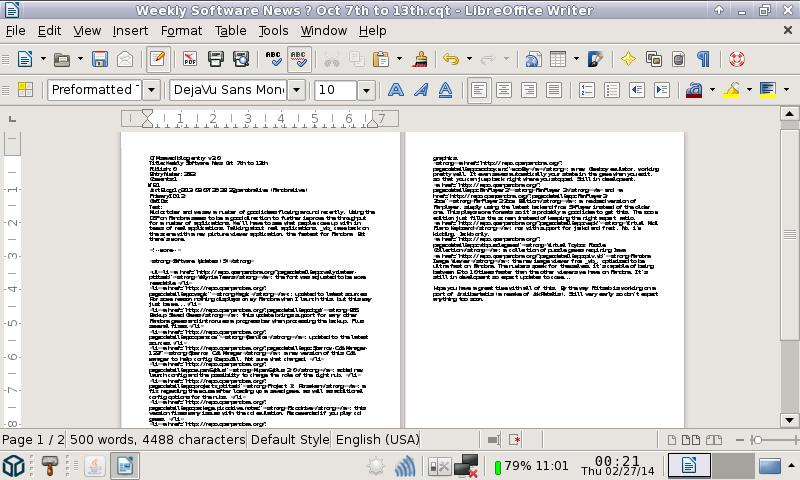
Task: Click the Paste clipboard icon
Action: (381, 59)
